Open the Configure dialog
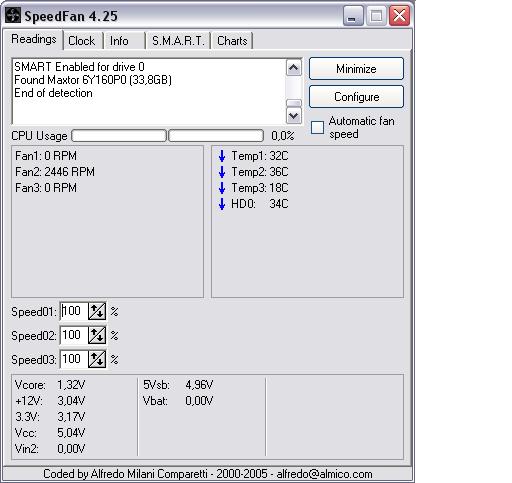The height and width of the screenshot is (483, 512). tap(356, 97)
